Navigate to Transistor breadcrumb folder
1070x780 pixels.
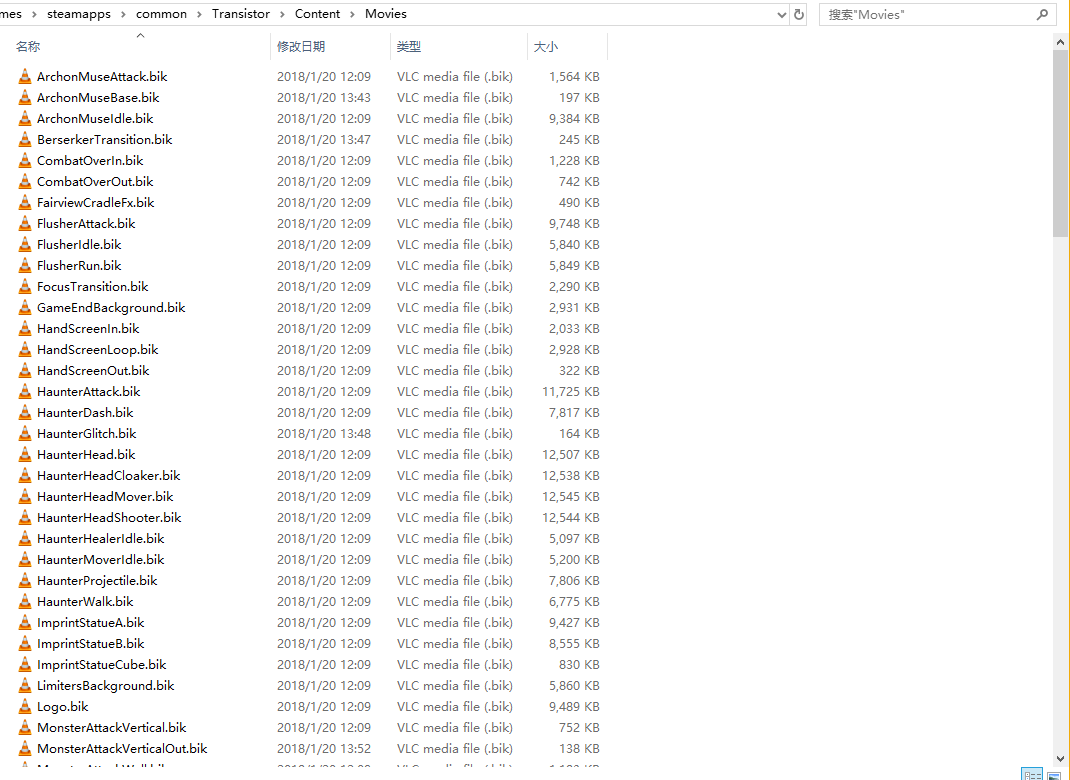point(241,14)
